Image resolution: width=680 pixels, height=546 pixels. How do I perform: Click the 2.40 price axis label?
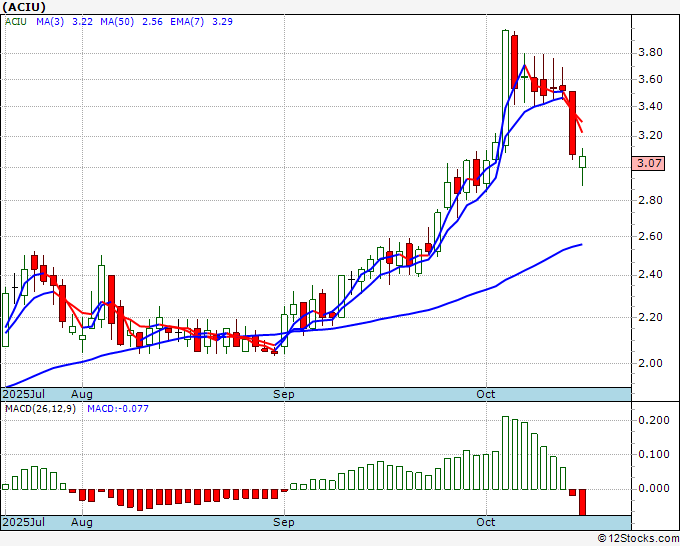650,275
